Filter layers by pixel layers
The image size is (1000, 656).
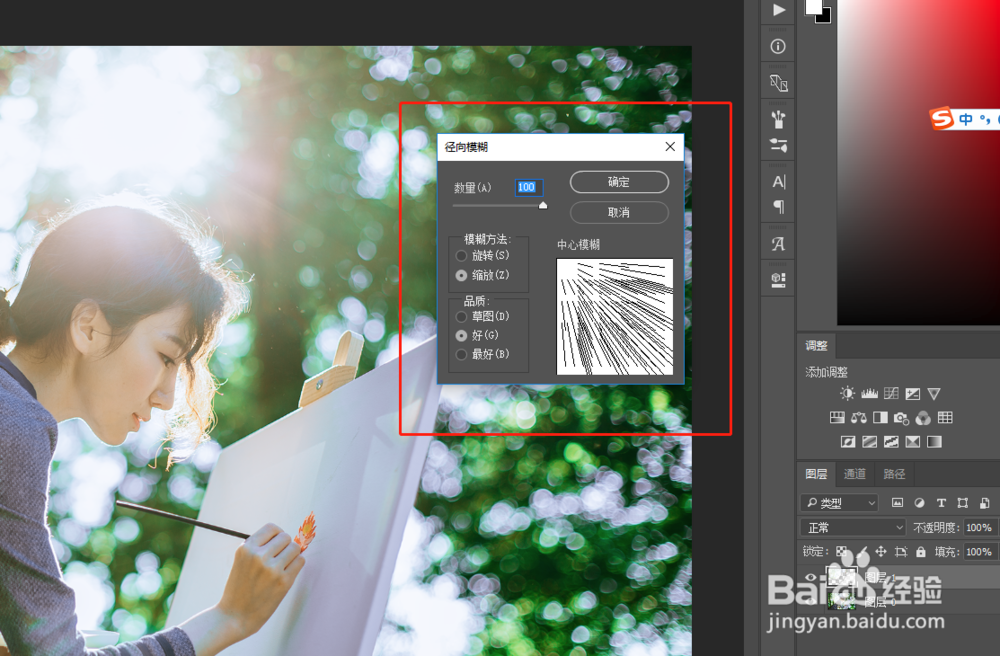click(897, 502)
